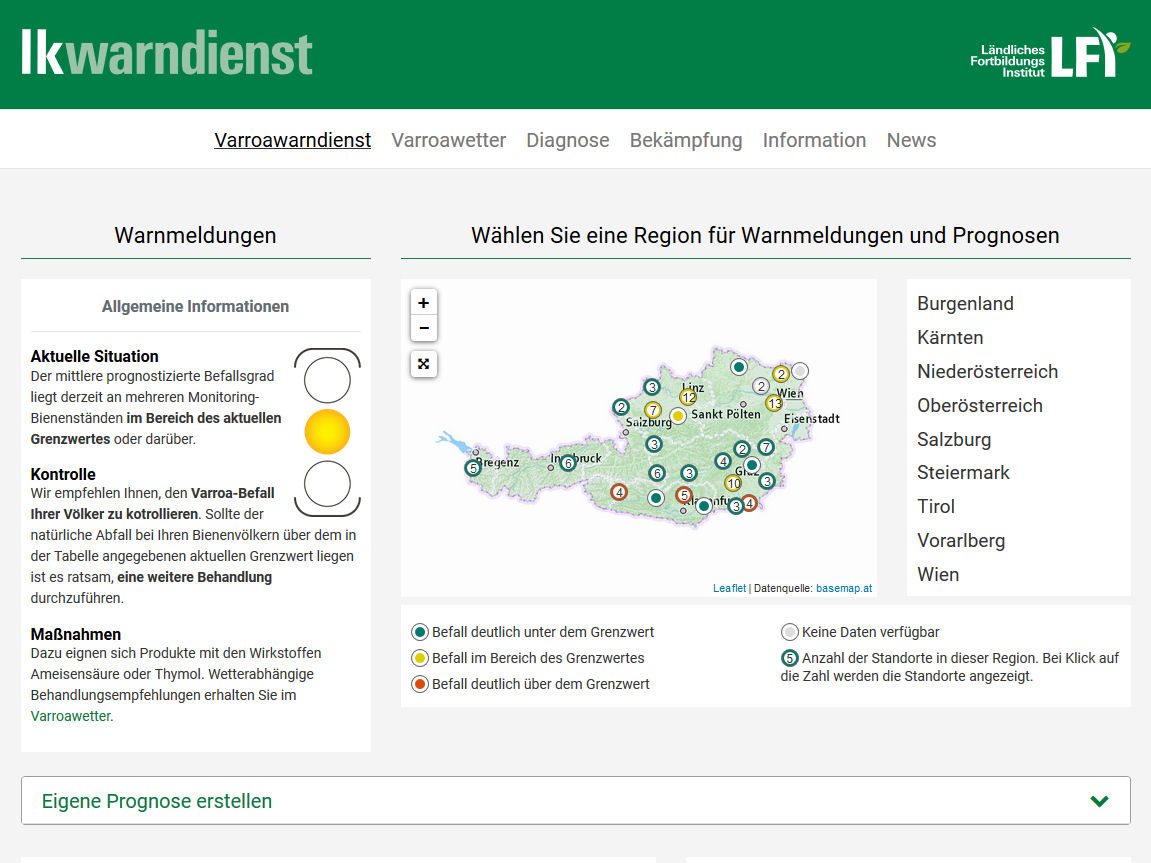Viewport: 1151px width, 863px height.
Task: Click the LFI logo in the header
Action: (1050, 54)
